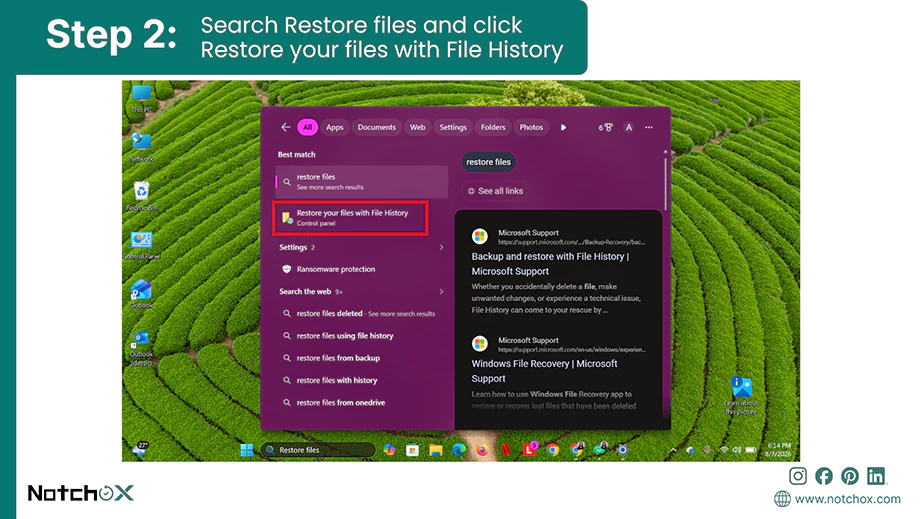Go back with the search panel arrow
This screenshot has width=922, height=519.
tap(285, 127)
